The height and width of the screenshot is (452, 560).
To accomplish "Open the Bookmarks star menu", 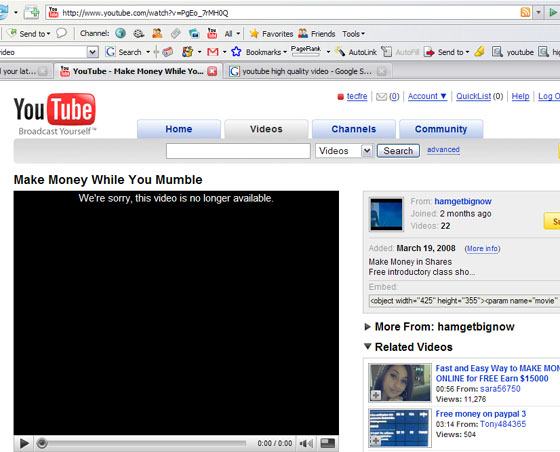I will click(259, 52).
